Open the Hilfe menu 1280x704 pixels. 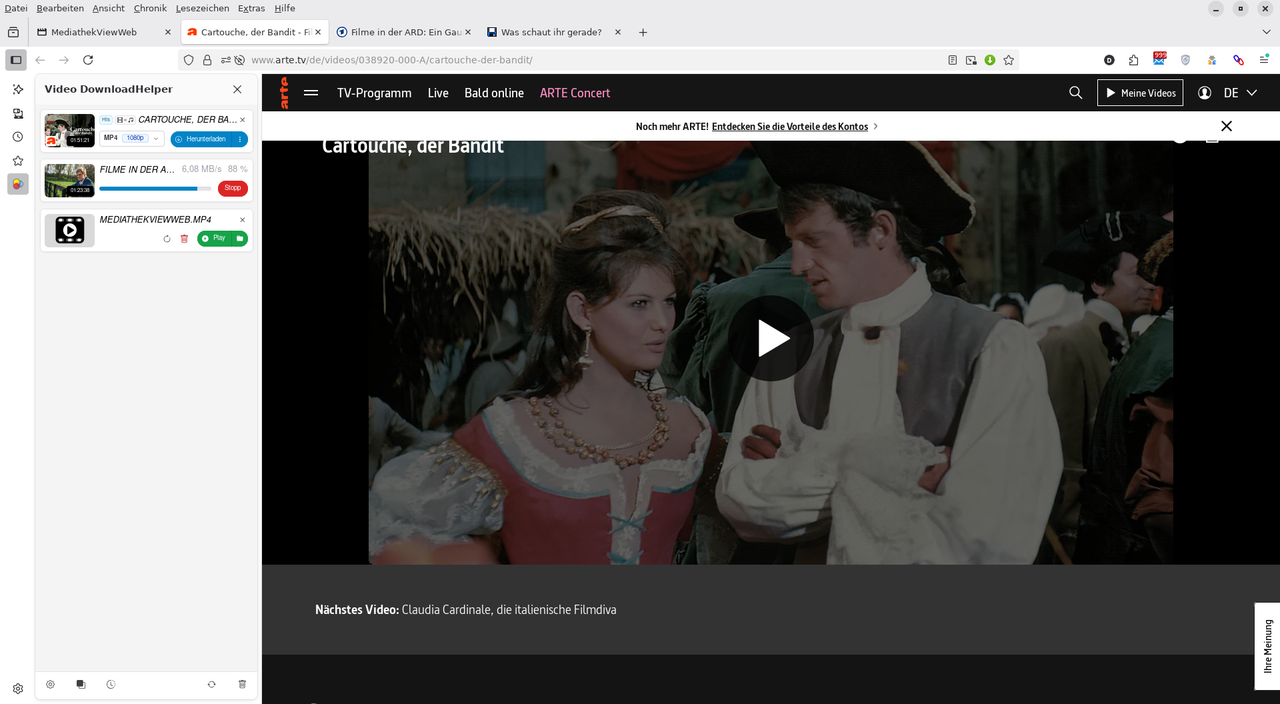[x=284, y=8]
